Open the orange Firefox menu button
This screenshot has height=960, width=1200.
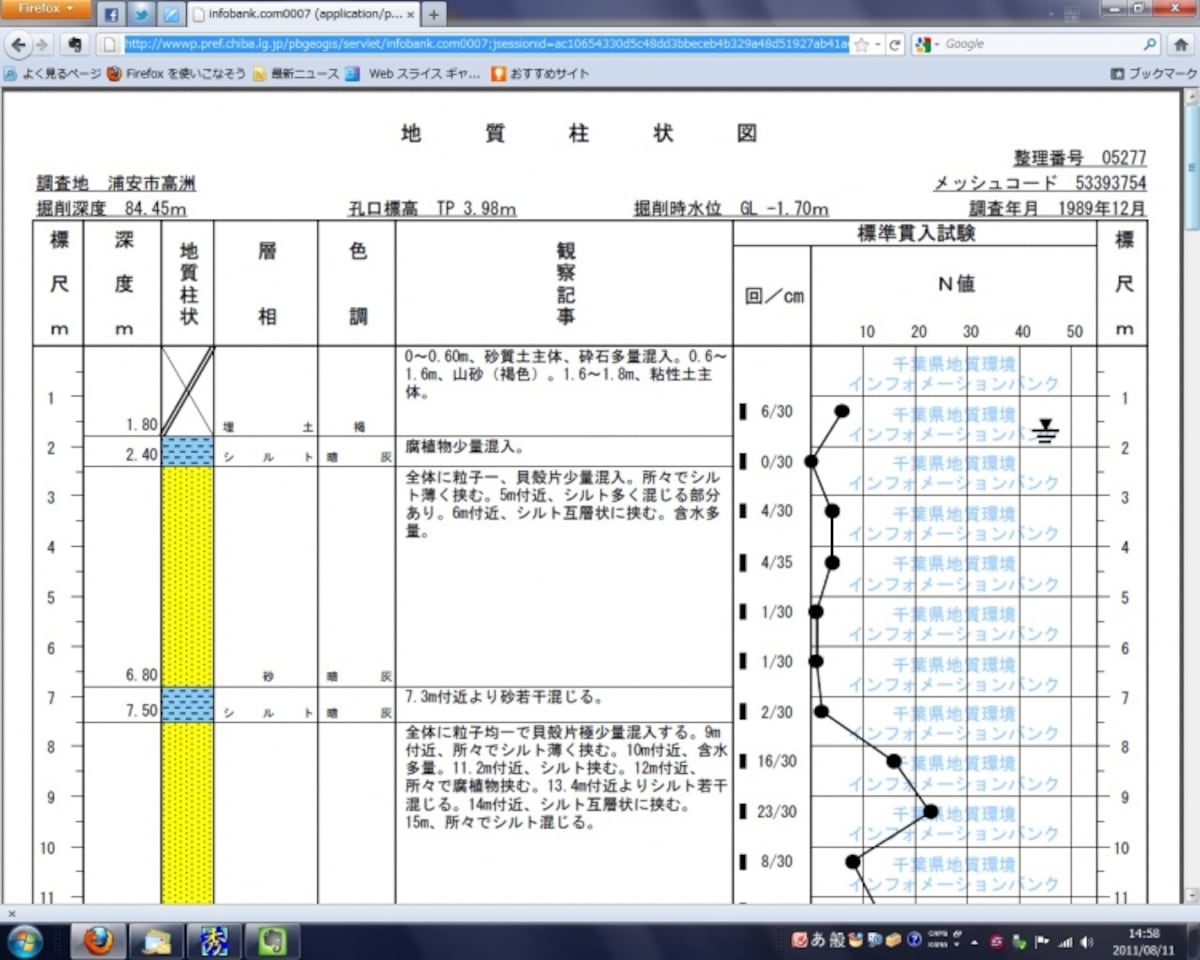click(x=46, y=10)
